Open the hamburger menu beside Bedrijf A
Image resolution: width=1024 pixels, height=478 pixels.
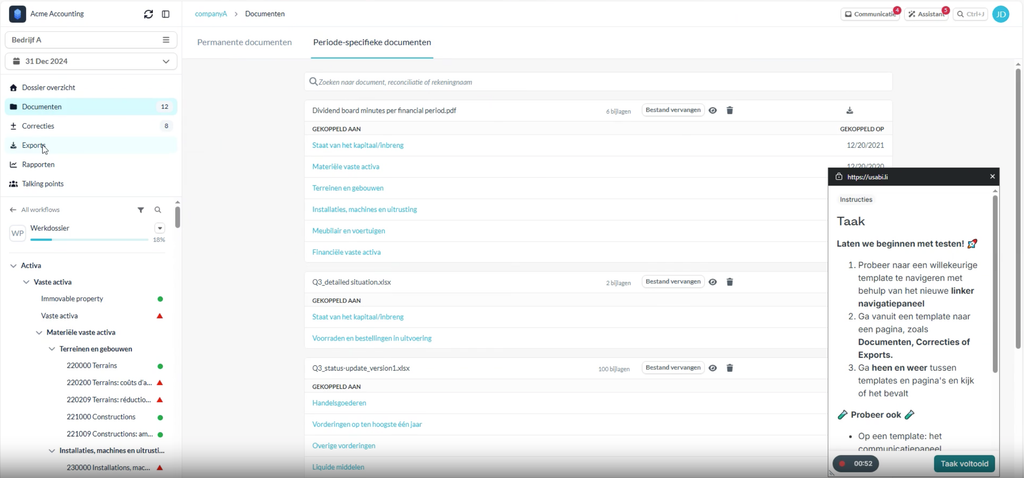click(x=166, y=40)
